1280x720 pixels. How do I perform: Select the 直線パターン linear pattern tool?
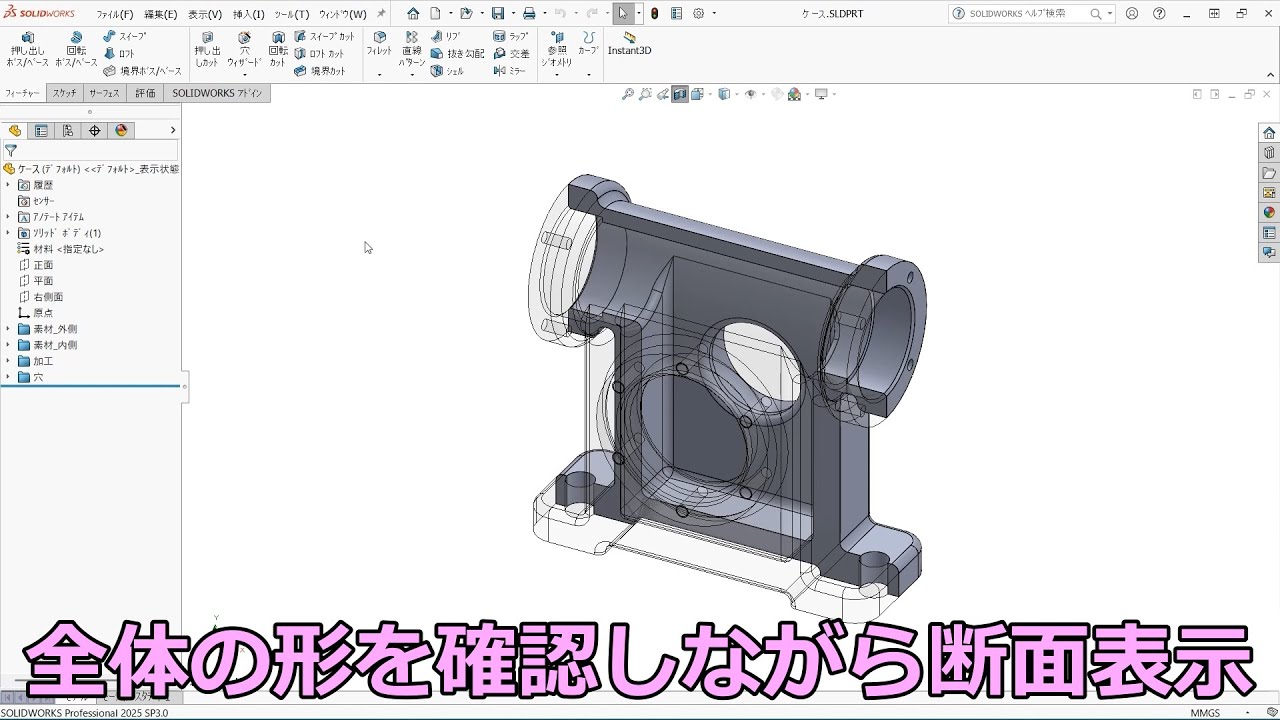click(x=412, y=49)
